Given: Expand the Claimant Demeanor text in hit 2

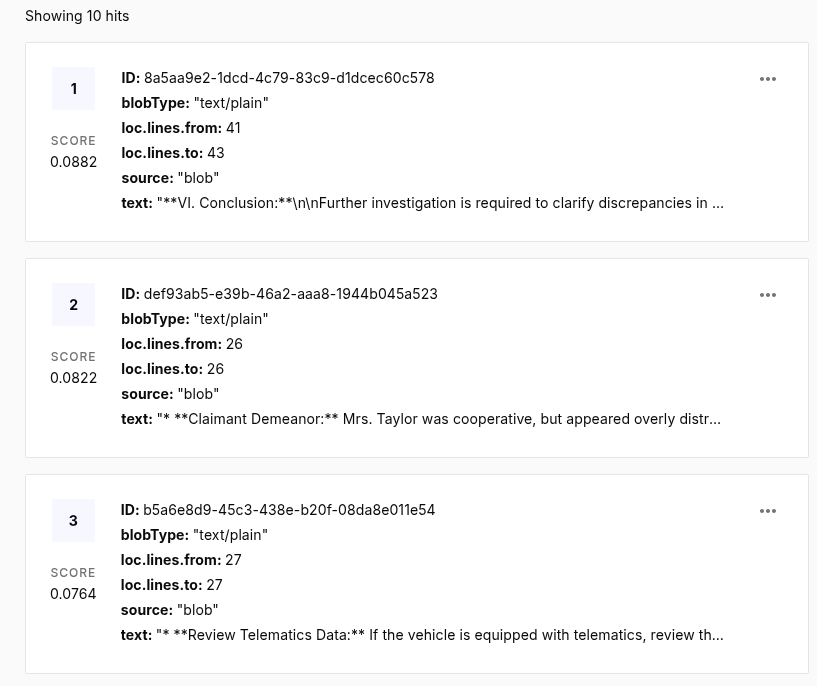Looking at the screenshot, I should click(x=438, y=419).
